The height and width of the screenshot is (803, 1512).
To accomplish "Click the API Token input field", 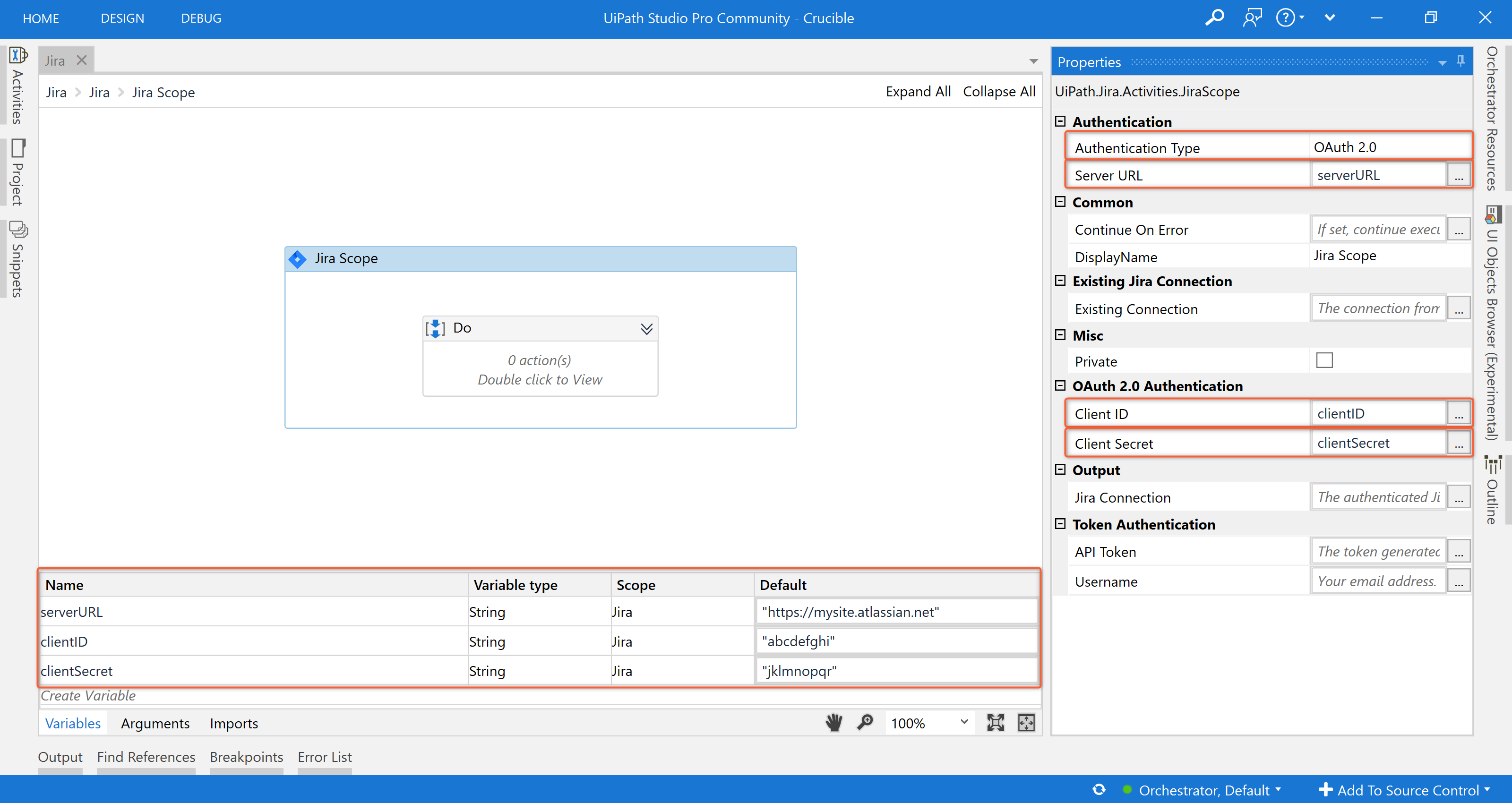I will tap(1378, 552).
